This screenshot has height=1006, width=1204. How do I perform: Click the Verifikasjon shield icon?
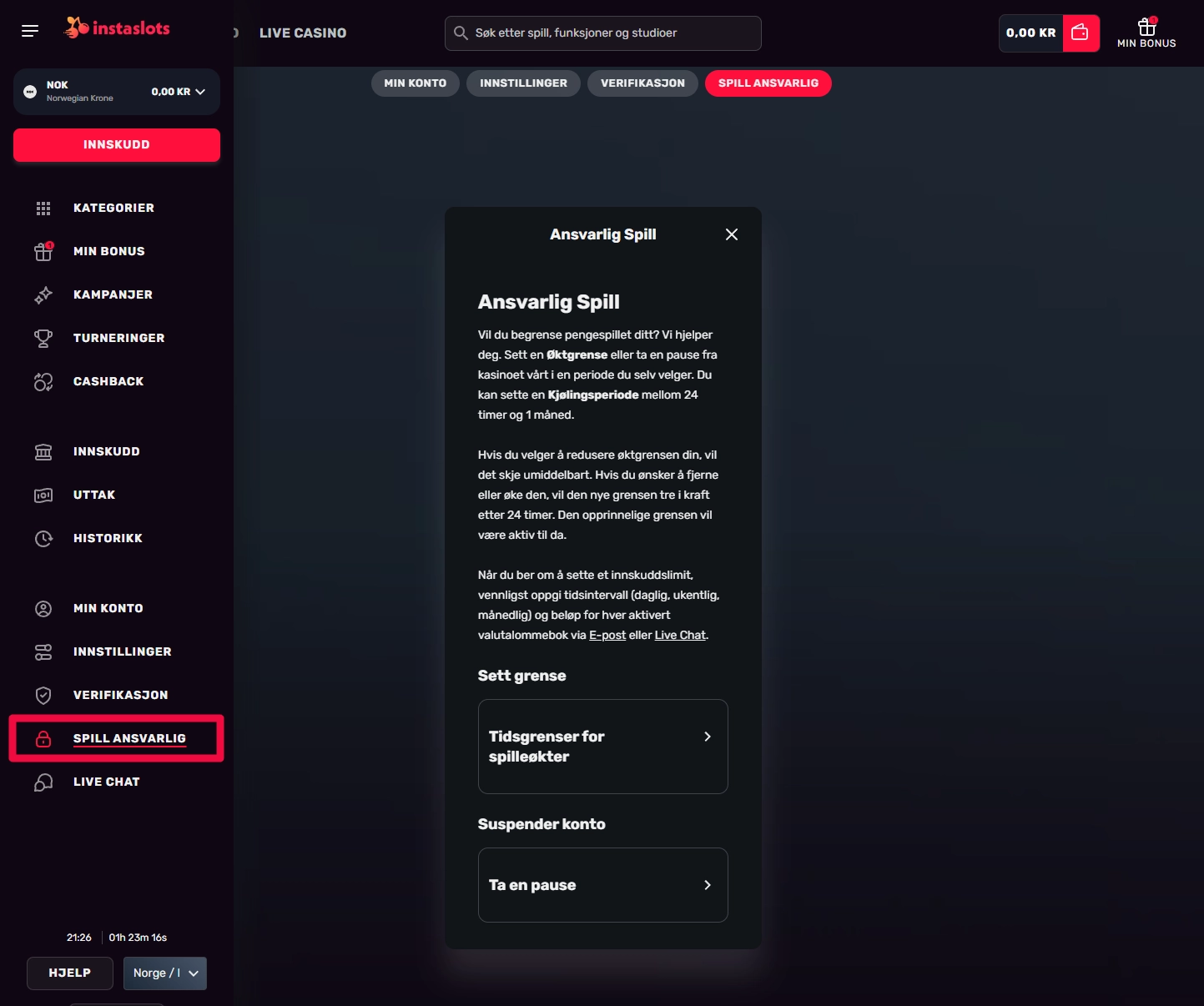[43, 696]
